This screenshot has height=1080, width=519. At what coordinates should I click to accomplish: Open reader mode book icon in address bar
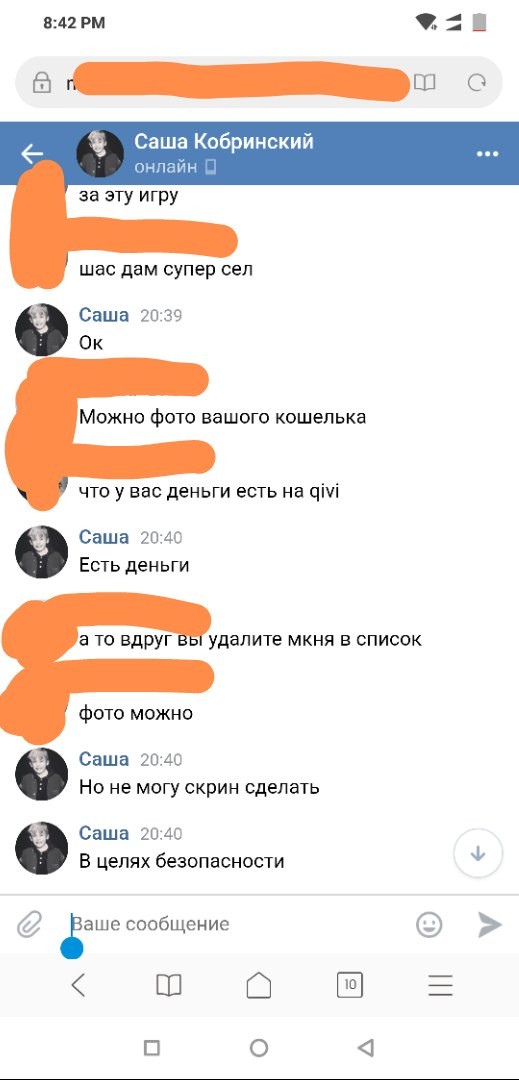[x=425, y=83]
